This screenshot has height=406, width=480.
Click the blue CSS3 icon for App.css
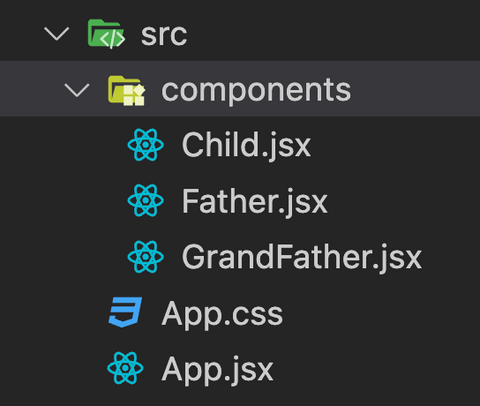[125, 312]
